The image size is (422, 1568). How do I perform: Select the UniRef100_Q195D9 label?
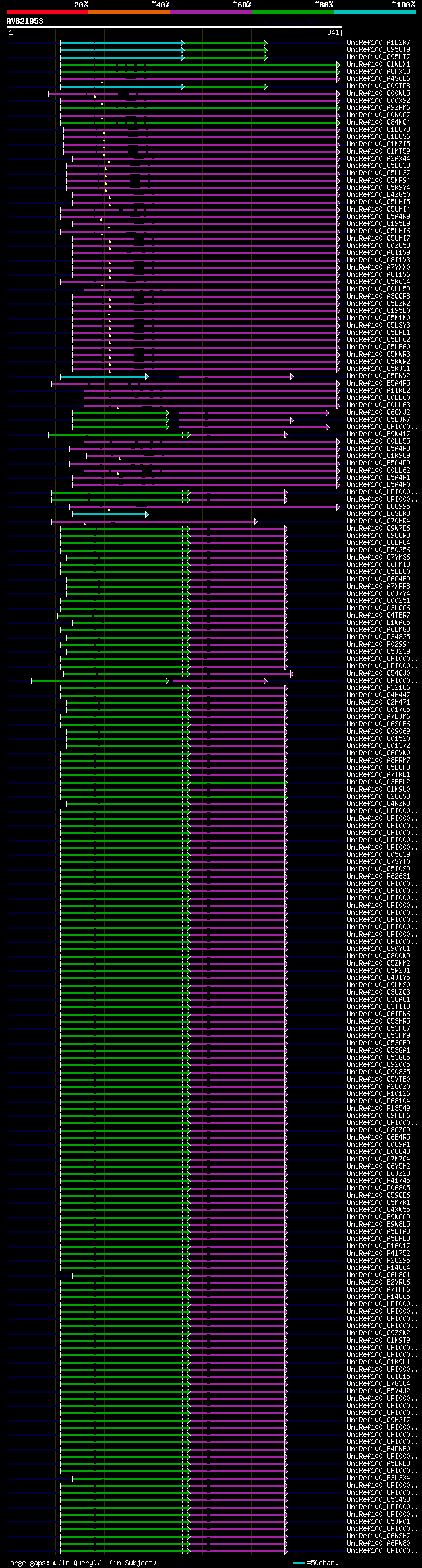pyautogui.click(x=378, y=224)
